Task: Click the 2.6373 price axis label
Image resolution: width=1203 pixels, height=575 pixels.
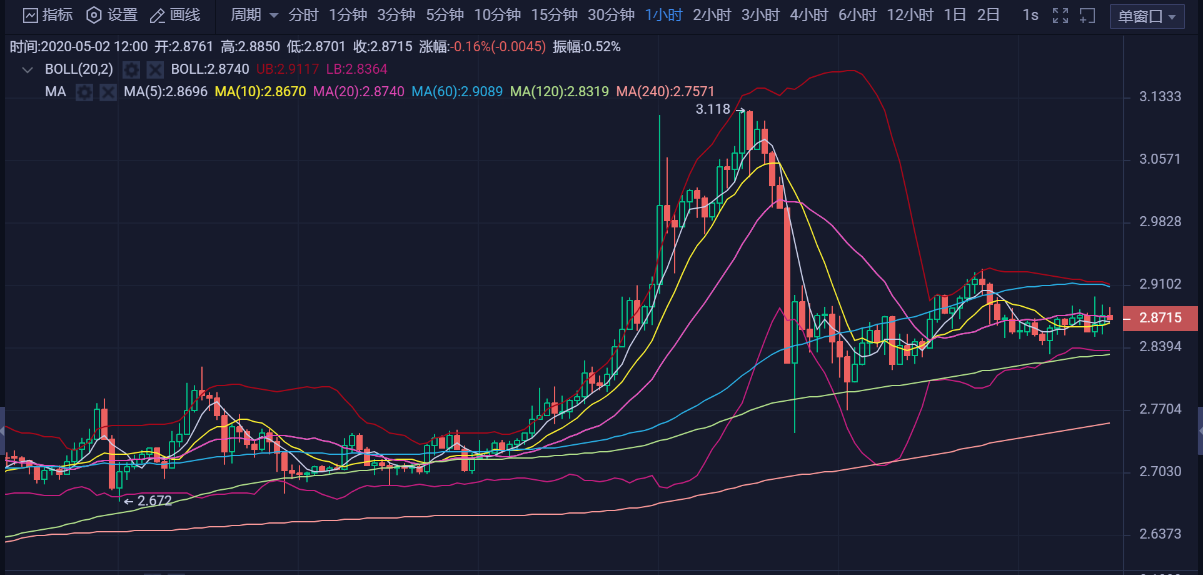Action: pos(1161,534)
